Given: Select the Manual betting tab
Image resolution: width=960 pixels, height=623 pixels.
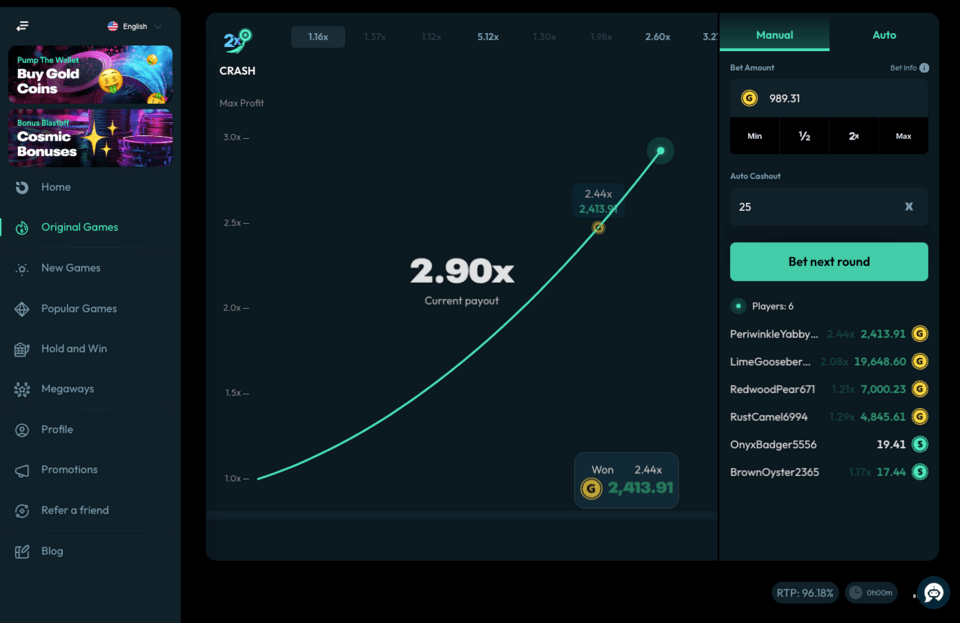Looking at the screenshot, I should pos(774,35).
